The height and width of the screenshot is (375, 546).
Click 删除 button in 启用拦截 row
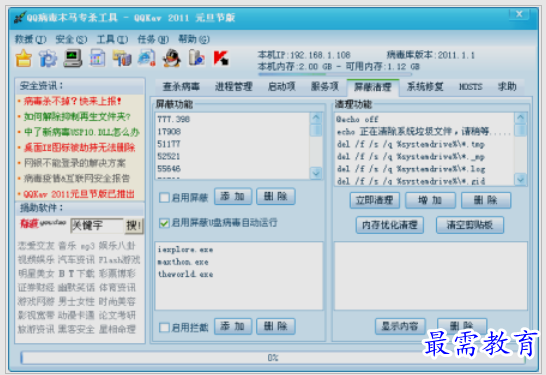(275, 327)
